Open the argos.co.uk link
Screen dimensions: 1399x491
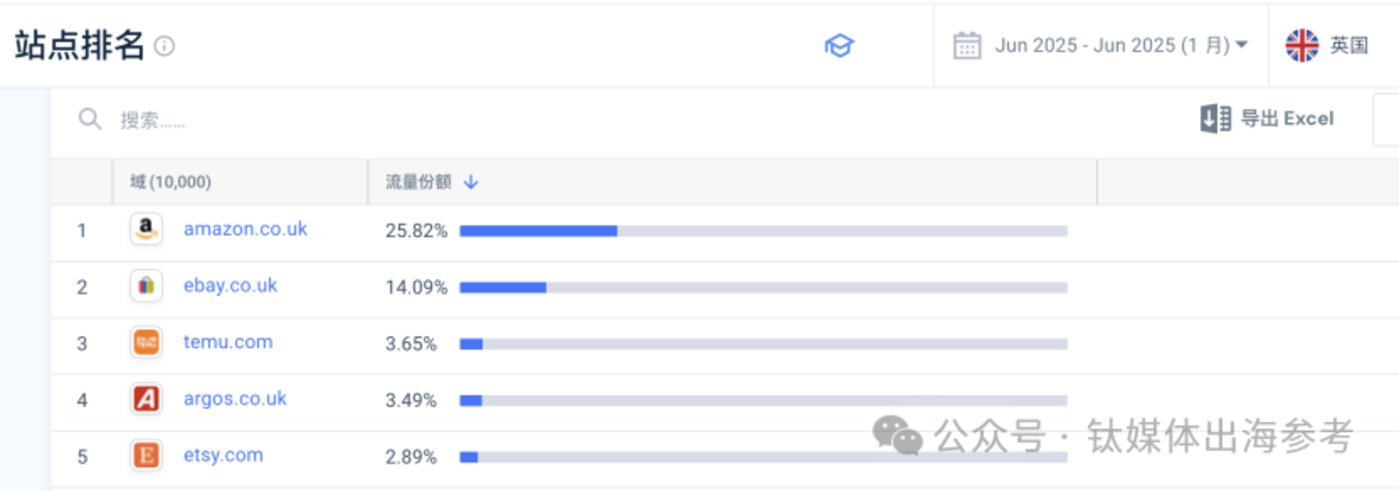235,399
